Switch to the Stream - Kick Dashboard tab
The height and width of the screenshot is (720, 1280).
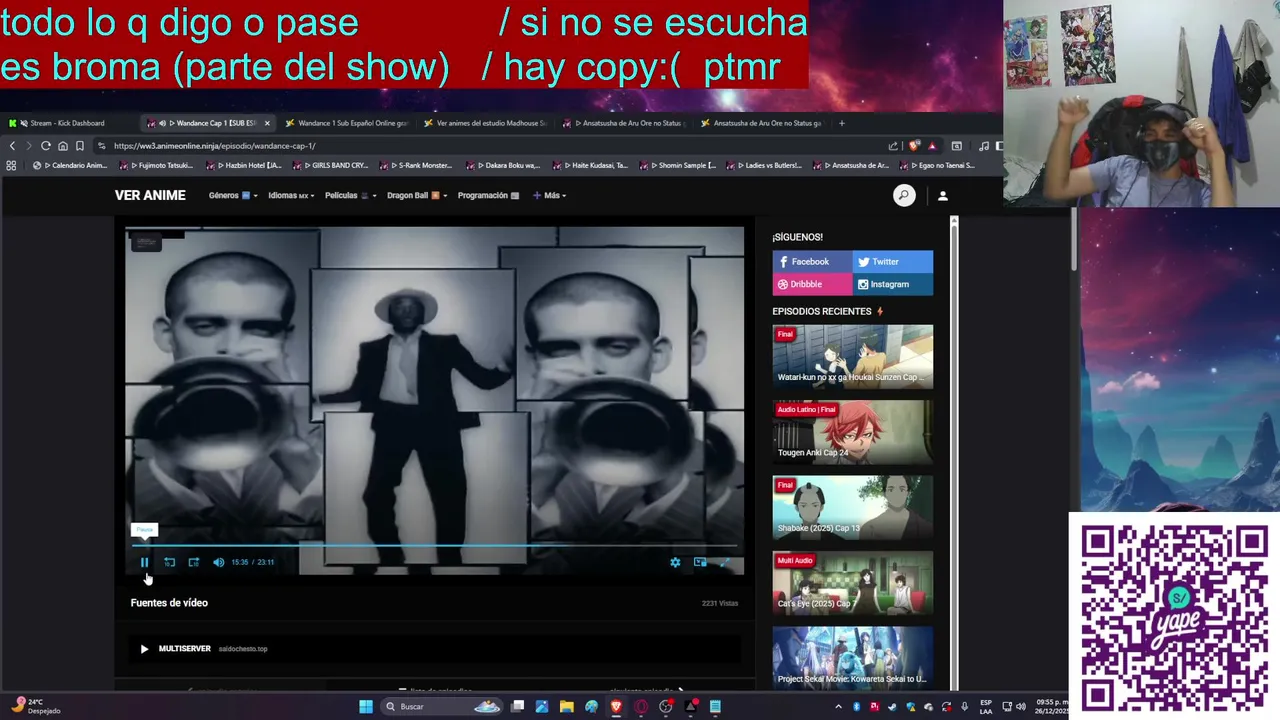(x=70, y=123)
